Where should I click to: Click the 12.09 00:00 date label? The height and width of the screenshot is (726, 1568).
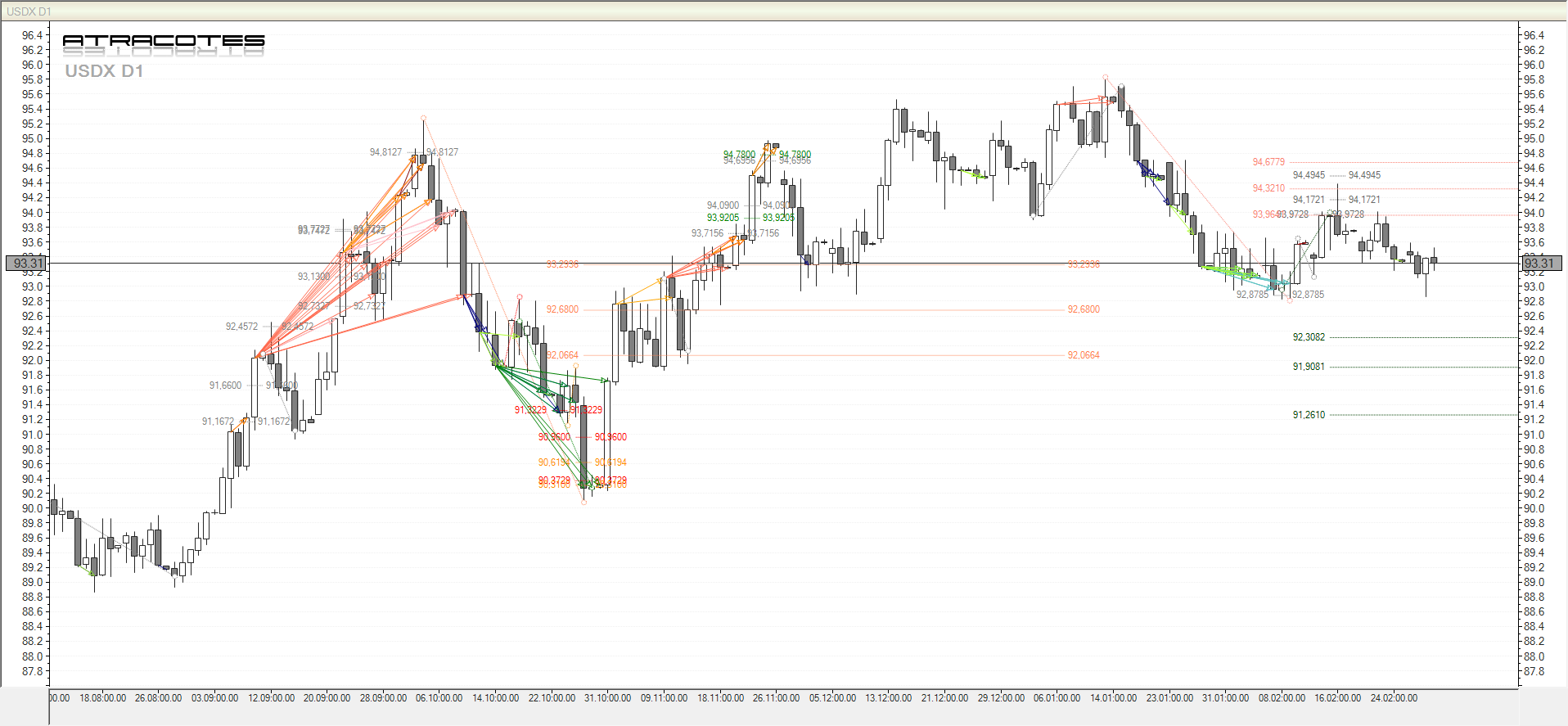(x=271, y=698)
